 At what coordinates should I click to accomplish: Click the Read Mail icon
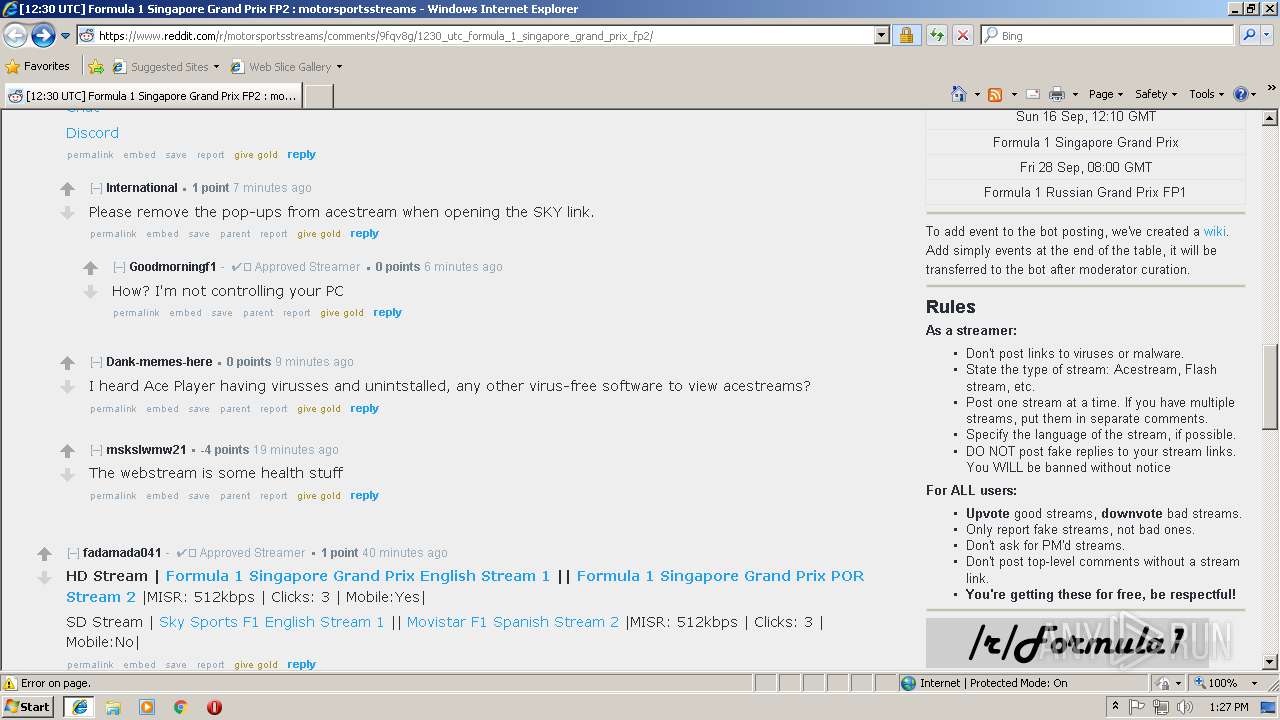coord(1033,94)
